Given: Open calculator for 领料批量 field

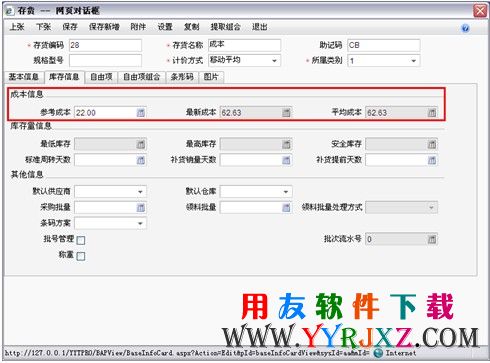Looking at the screenshot, I should tap(286, 208).
